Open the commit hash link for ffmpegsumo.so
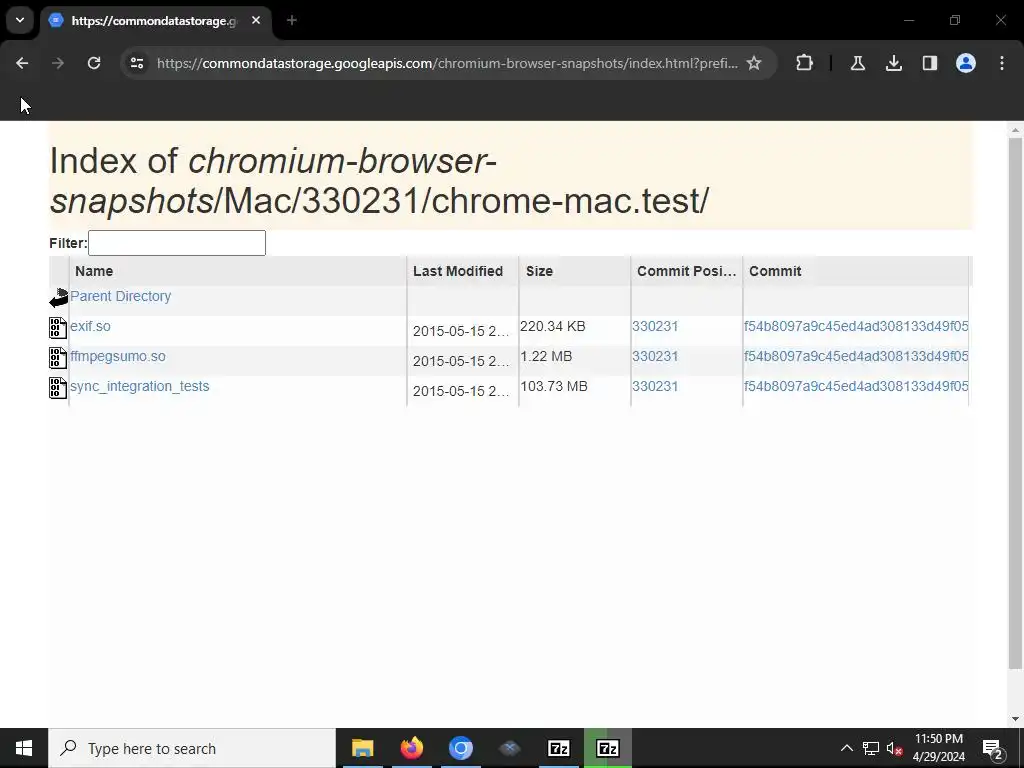Viewport: 1024px width, 768px height. coord(856,357)
